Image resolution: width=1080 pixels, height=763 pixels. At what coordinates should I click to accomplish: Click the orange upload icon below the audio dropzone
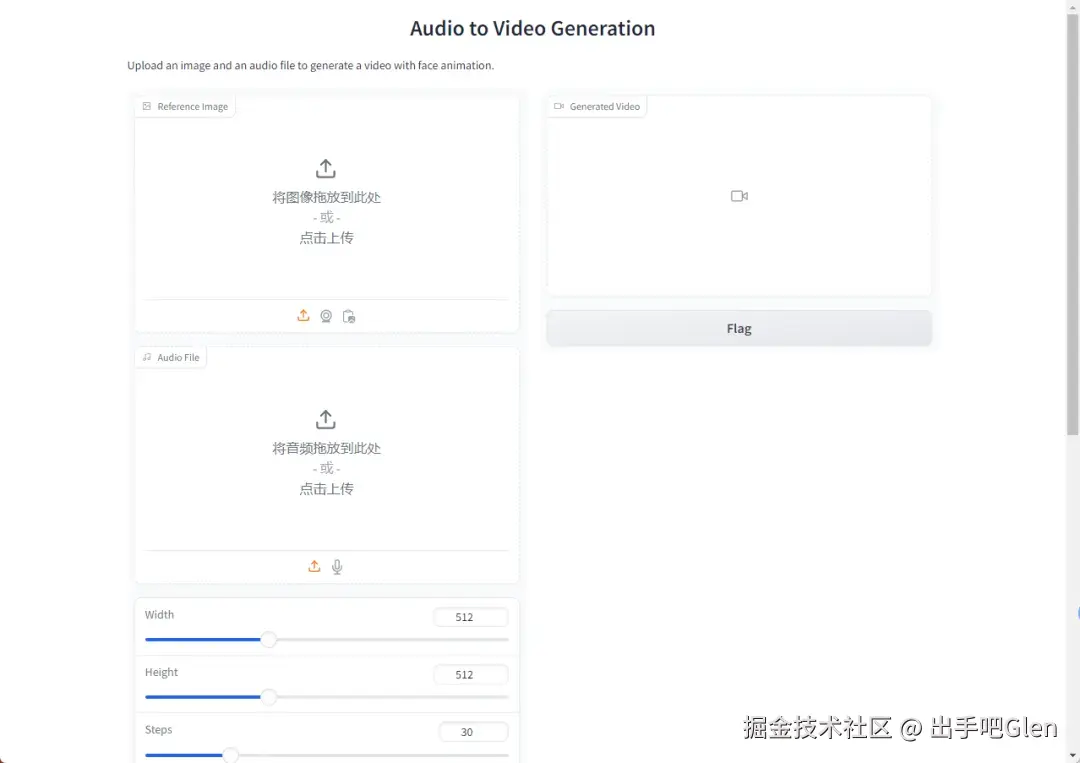click(313, 565)
